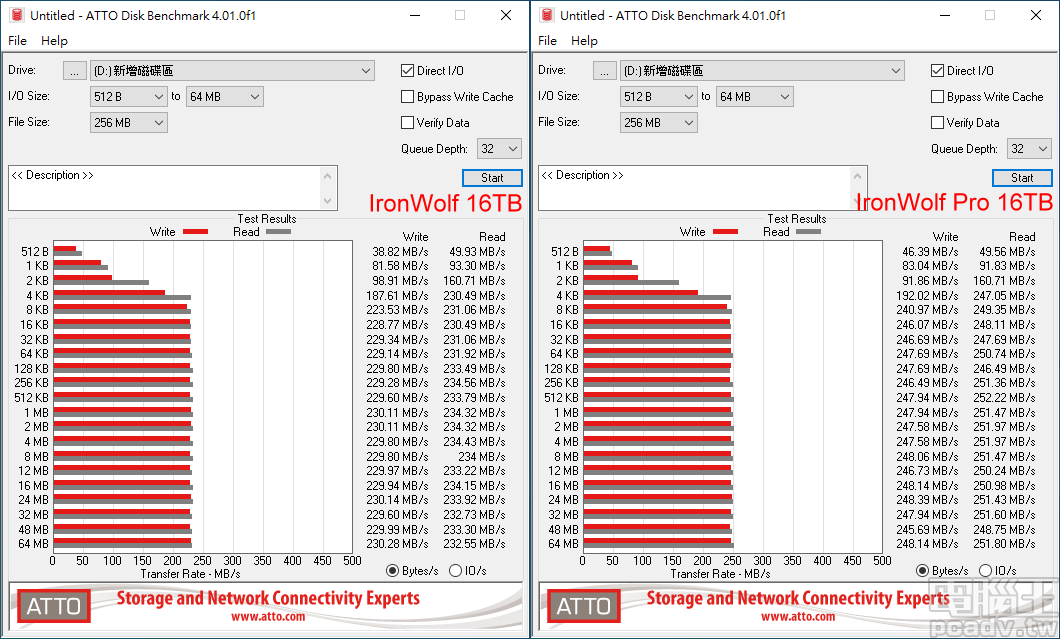
Task: Click right window read value 252.22 MB/s
Action: [1005, 398]
